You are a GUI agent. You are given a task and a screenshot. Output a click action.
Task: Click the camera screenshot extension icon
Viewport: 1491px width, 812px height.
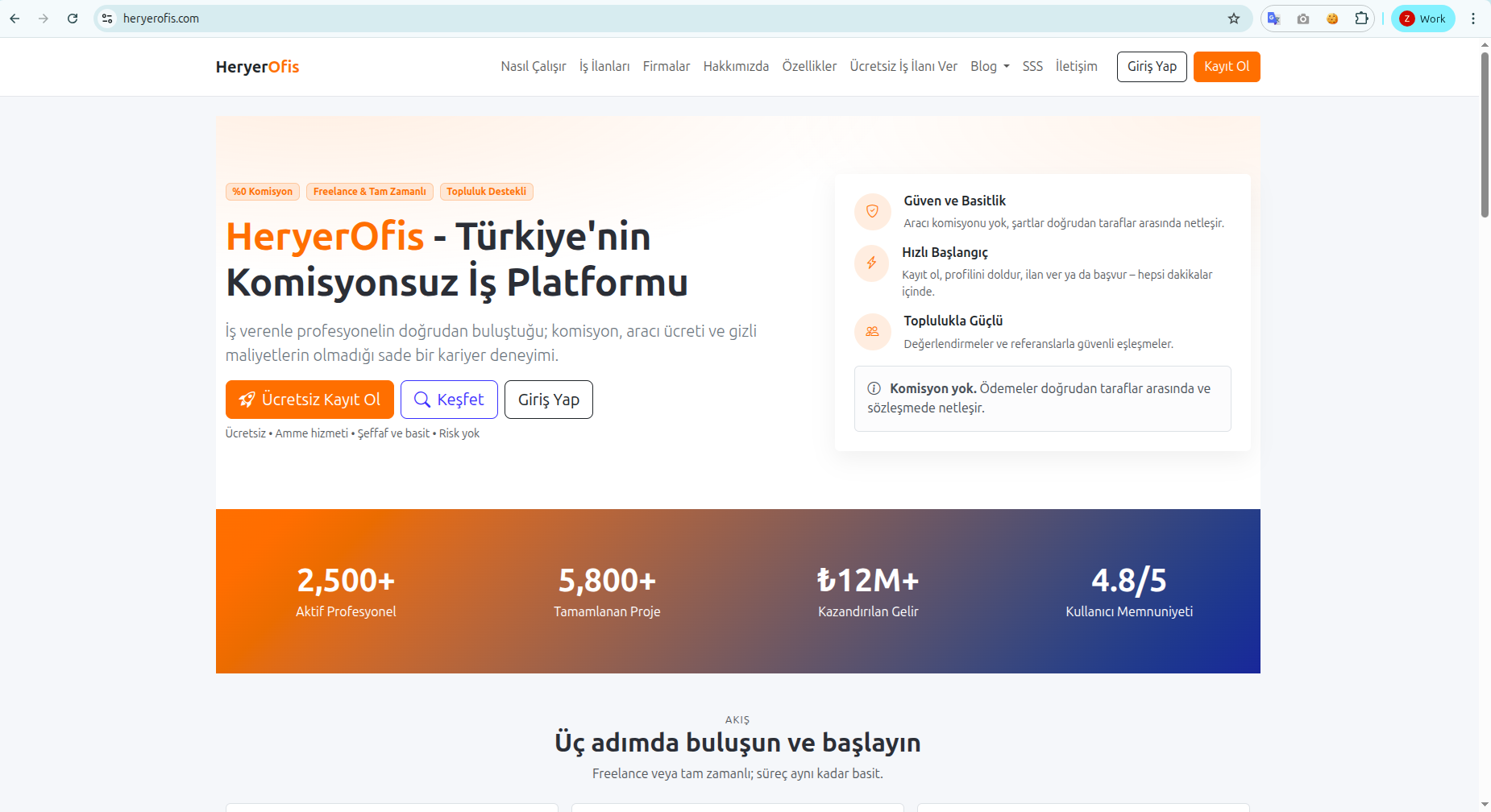point(1303,19)
